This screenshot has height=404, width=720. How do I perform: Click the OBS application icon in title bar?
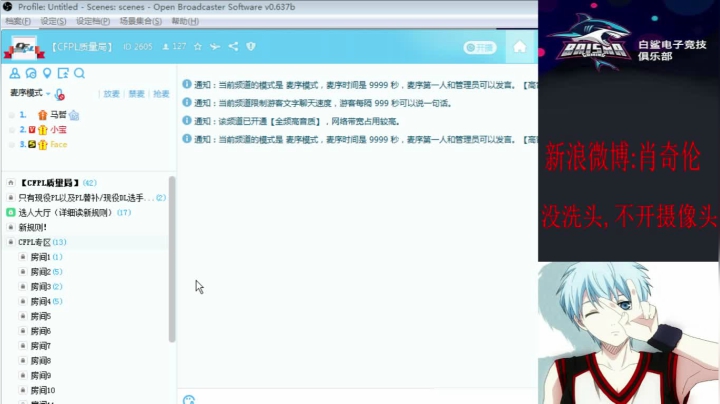click(x=8, y=6)
